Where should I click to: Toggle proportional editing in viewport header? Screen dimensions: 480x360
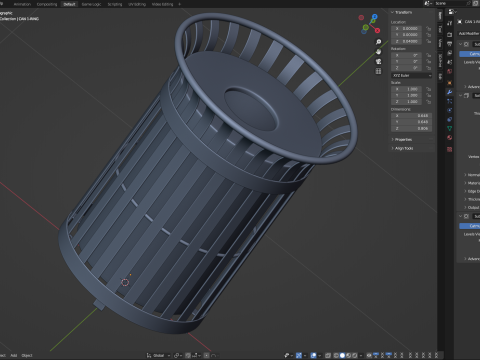[207, 355]
